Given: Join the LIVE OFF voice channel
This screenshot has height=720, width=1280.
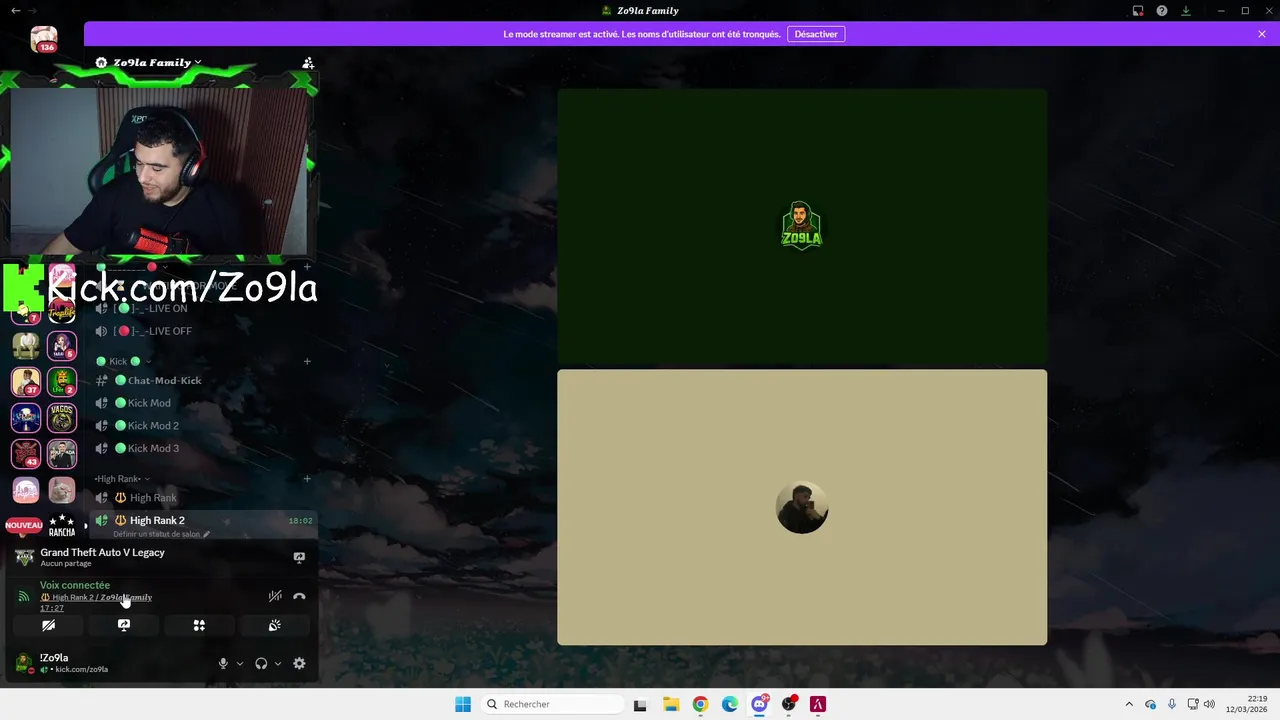Looking at the screenshot, I should [201, 331].
